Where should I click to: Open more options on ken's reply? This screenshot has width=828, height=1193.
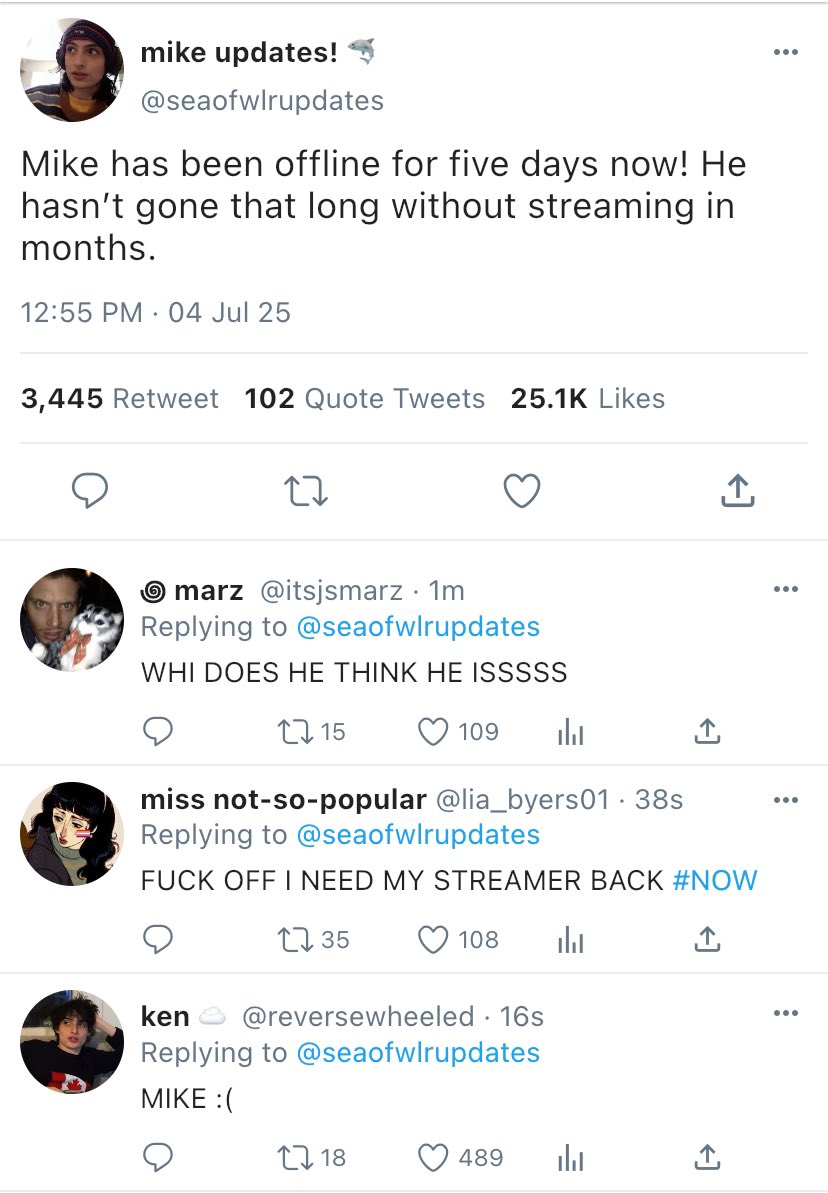pos(787,1015)
